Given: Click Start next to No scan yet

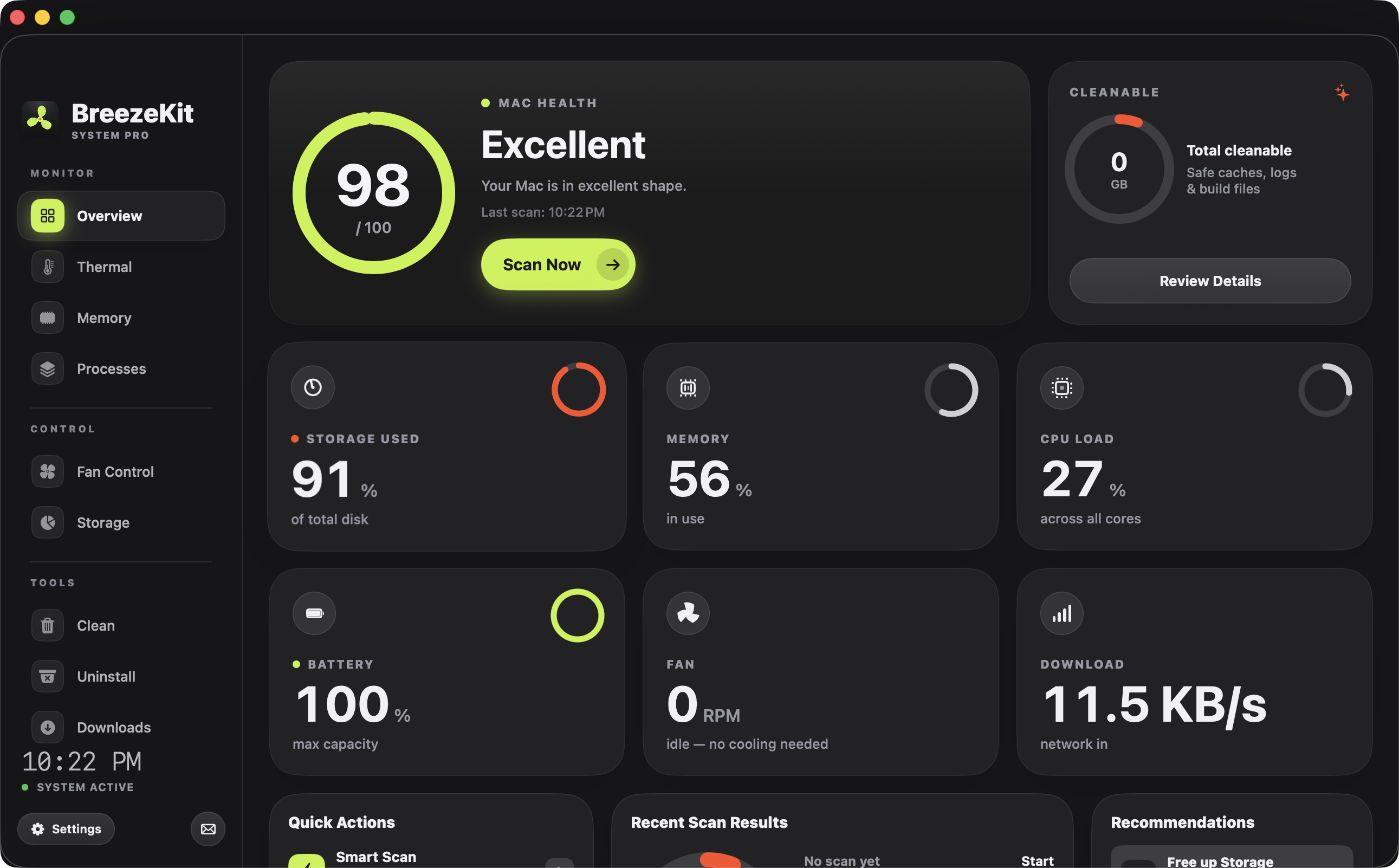Looking at the screenshot, I should point(1037,860).
